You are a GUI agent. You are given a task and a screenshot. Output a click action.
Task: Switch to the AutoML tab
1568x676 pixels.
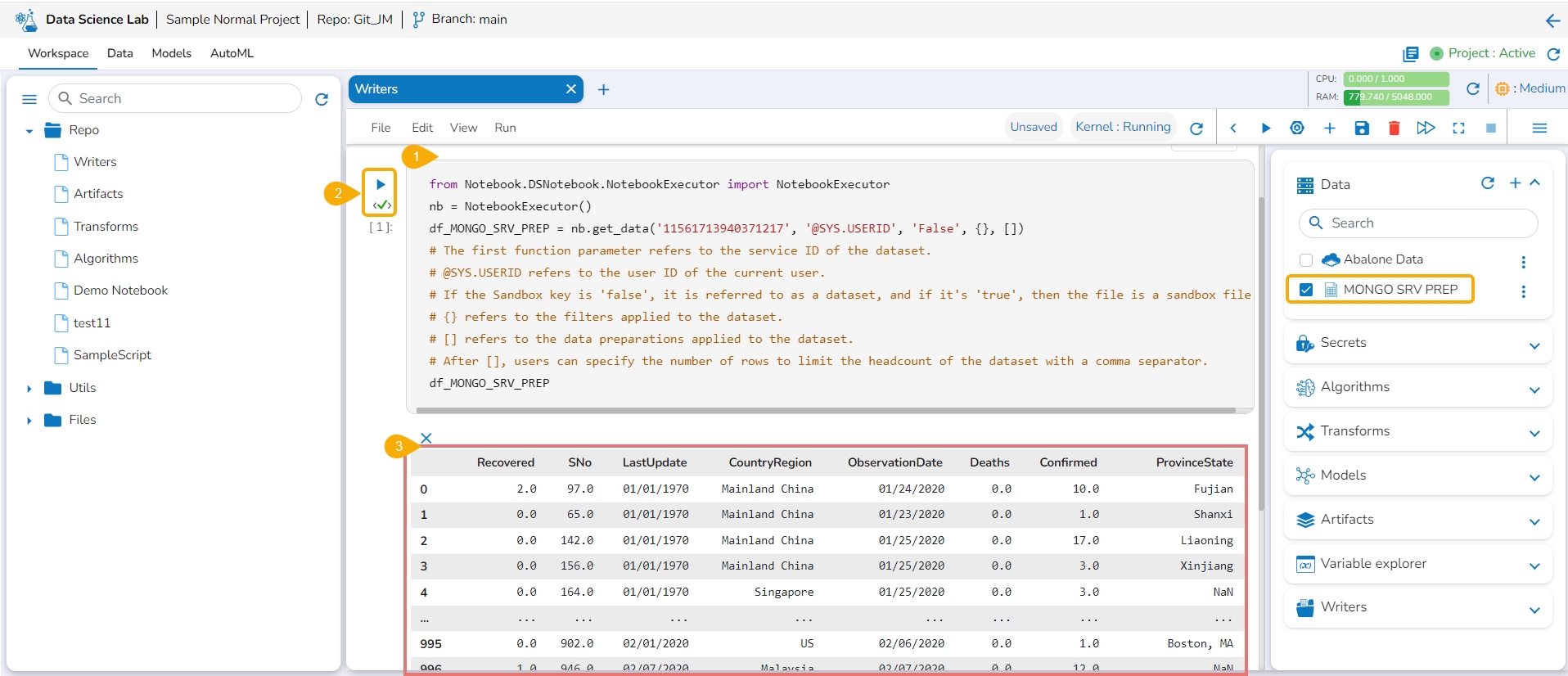pyautogui.click(x=232, y=53)
